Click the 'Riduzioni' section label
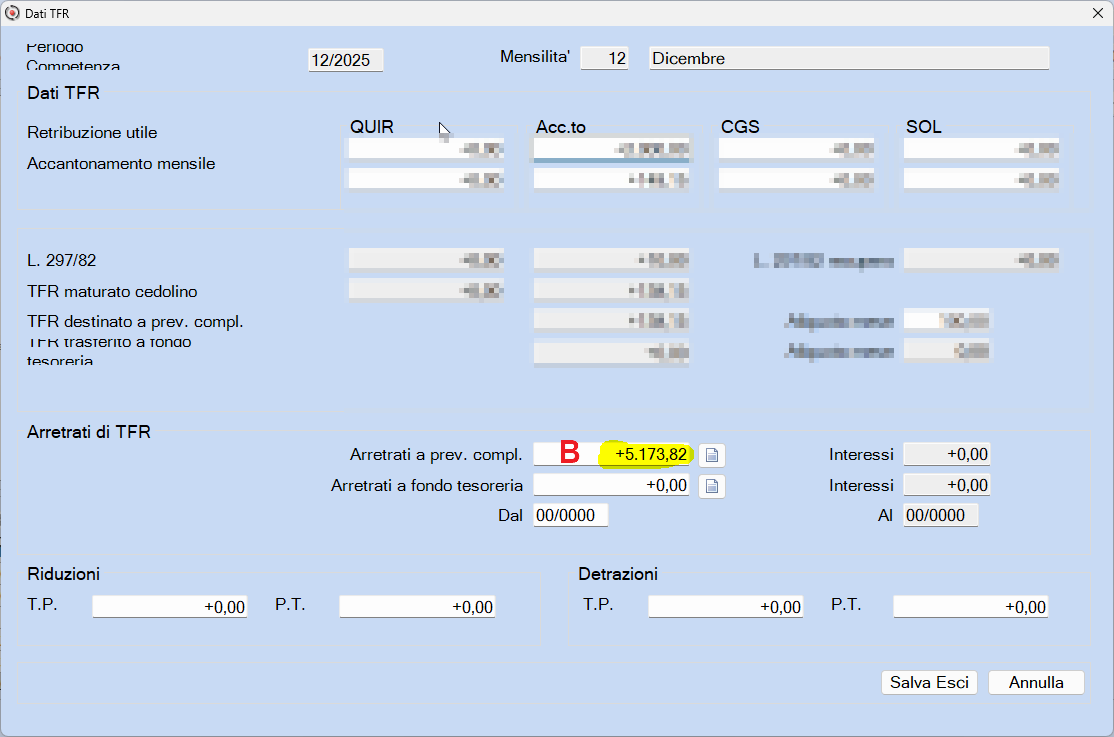This screenshot has height=737, width=1114. 63,574
